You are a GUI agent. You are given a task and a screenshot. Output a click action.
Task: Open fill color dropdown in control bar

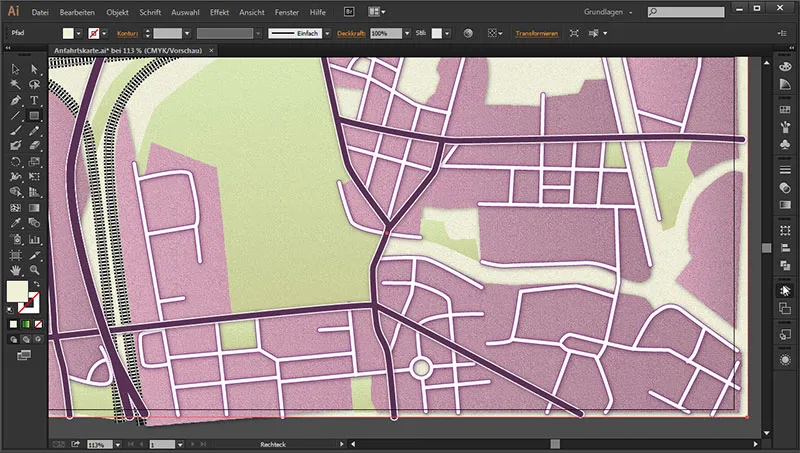[x=79, y=33]
